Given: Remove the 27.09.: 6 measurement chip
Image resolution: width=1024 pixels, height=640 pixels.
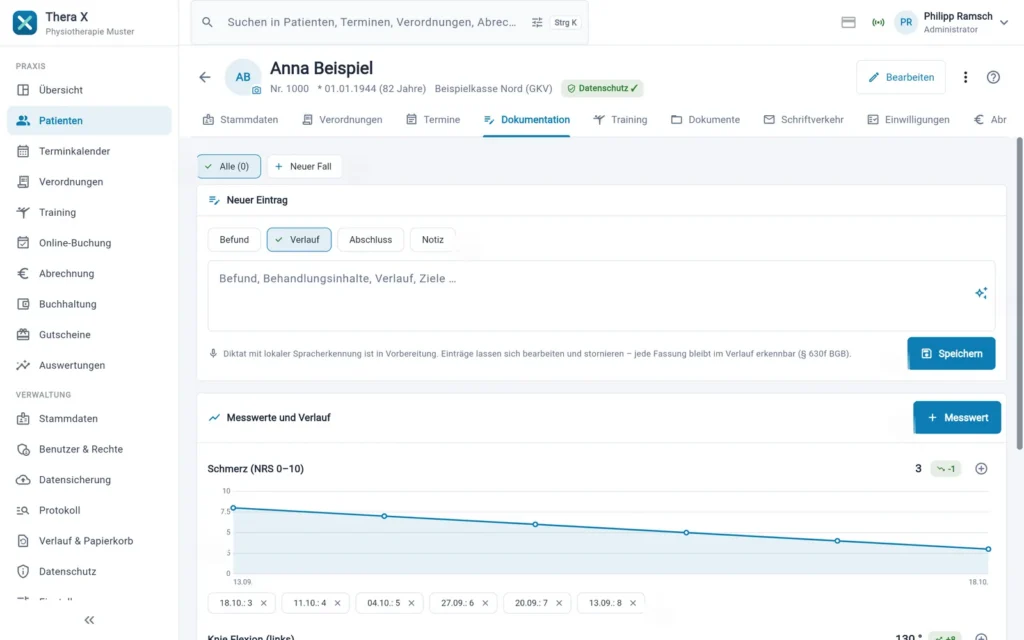Looking at the screenshot, I should pyautogui.click(x=485, y=603).
